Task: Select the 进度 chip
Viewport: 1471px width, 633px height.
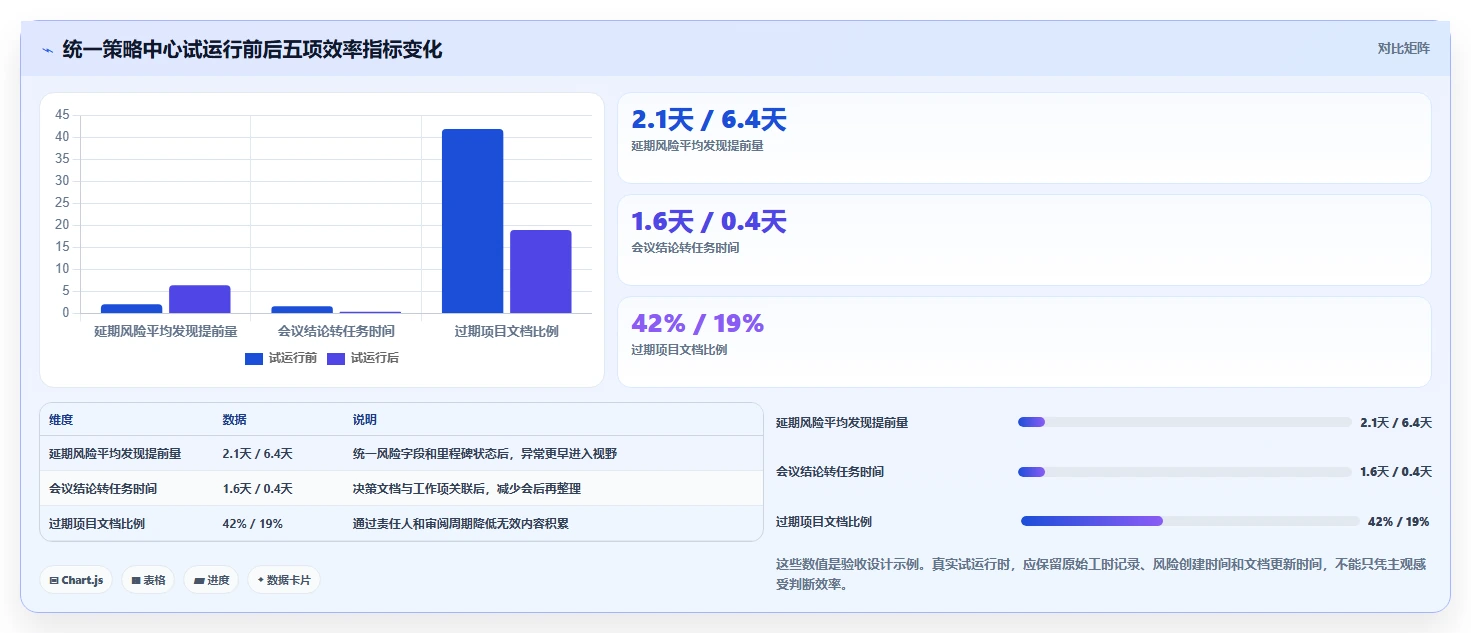Action: 211,580
